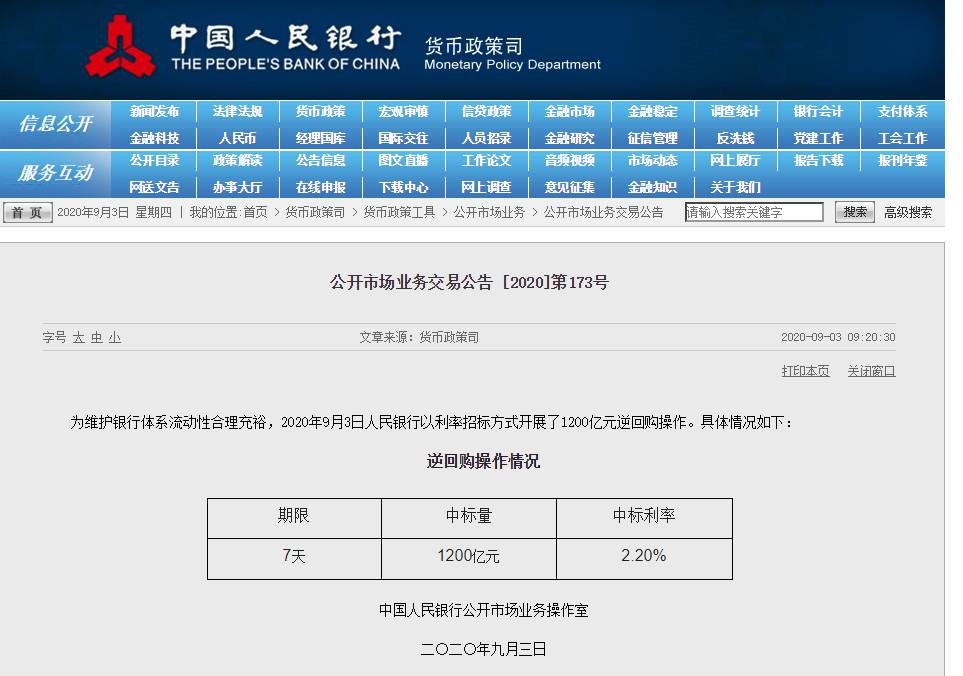Image resolution: width=963 pixels, height=676 pixels.
Task: Set font size to 大 (large)
Action: tap(78, 338)
